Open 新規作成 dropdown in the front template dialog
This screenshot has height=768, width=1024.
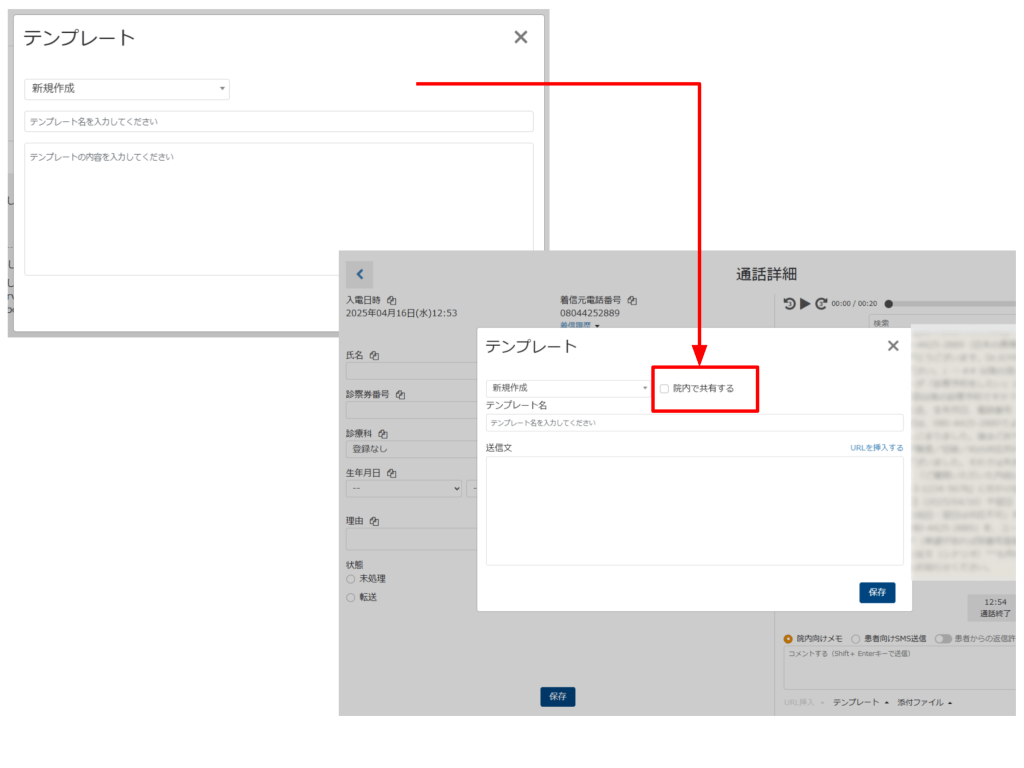[x=567, y=387]
